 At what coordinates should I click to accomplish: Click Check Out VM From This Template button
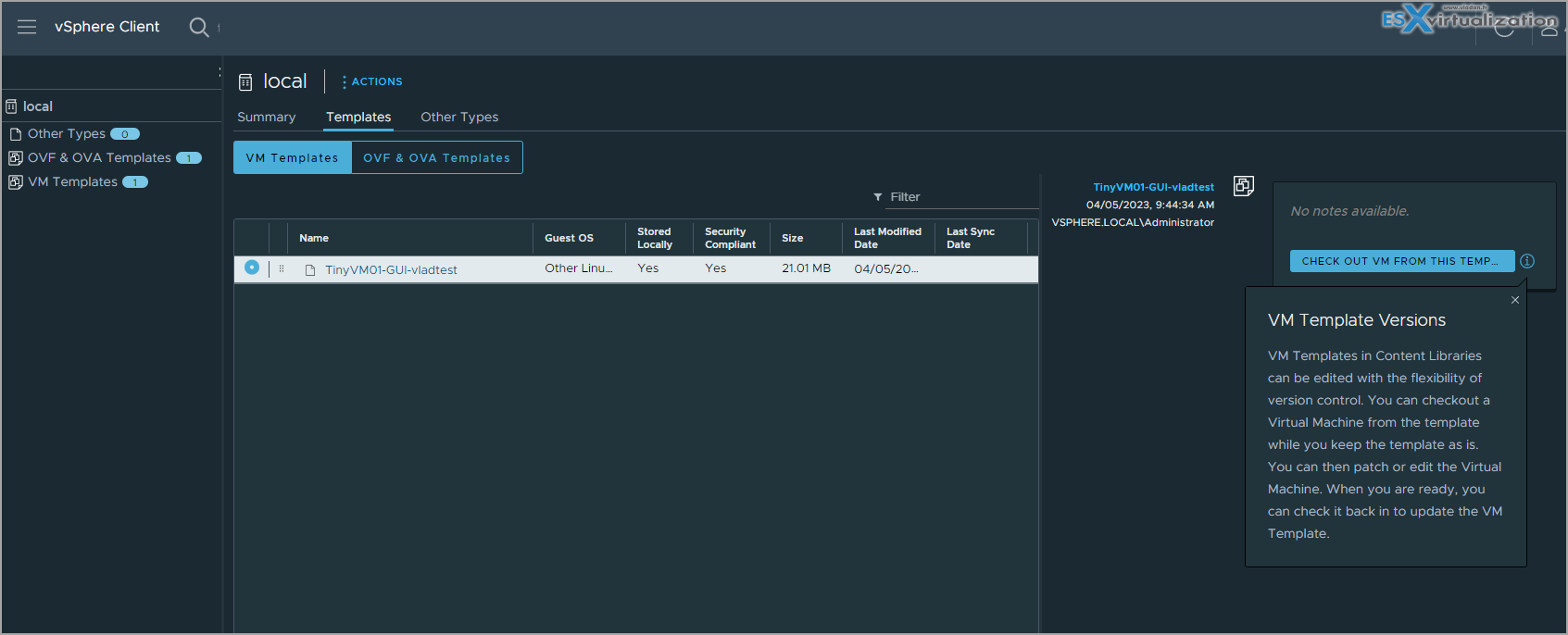[x=1402, y=261]
